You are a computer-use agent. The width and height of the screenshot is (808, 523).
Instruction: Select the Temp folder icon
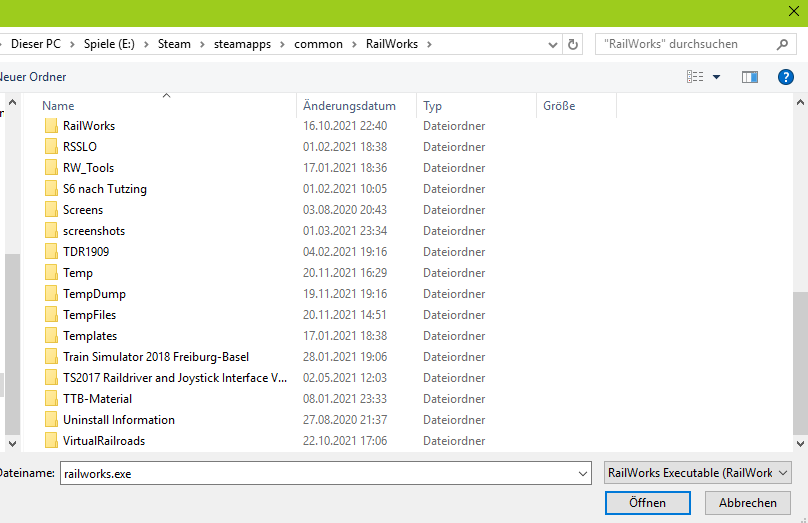pyautogui.click(x=51, y=273)
